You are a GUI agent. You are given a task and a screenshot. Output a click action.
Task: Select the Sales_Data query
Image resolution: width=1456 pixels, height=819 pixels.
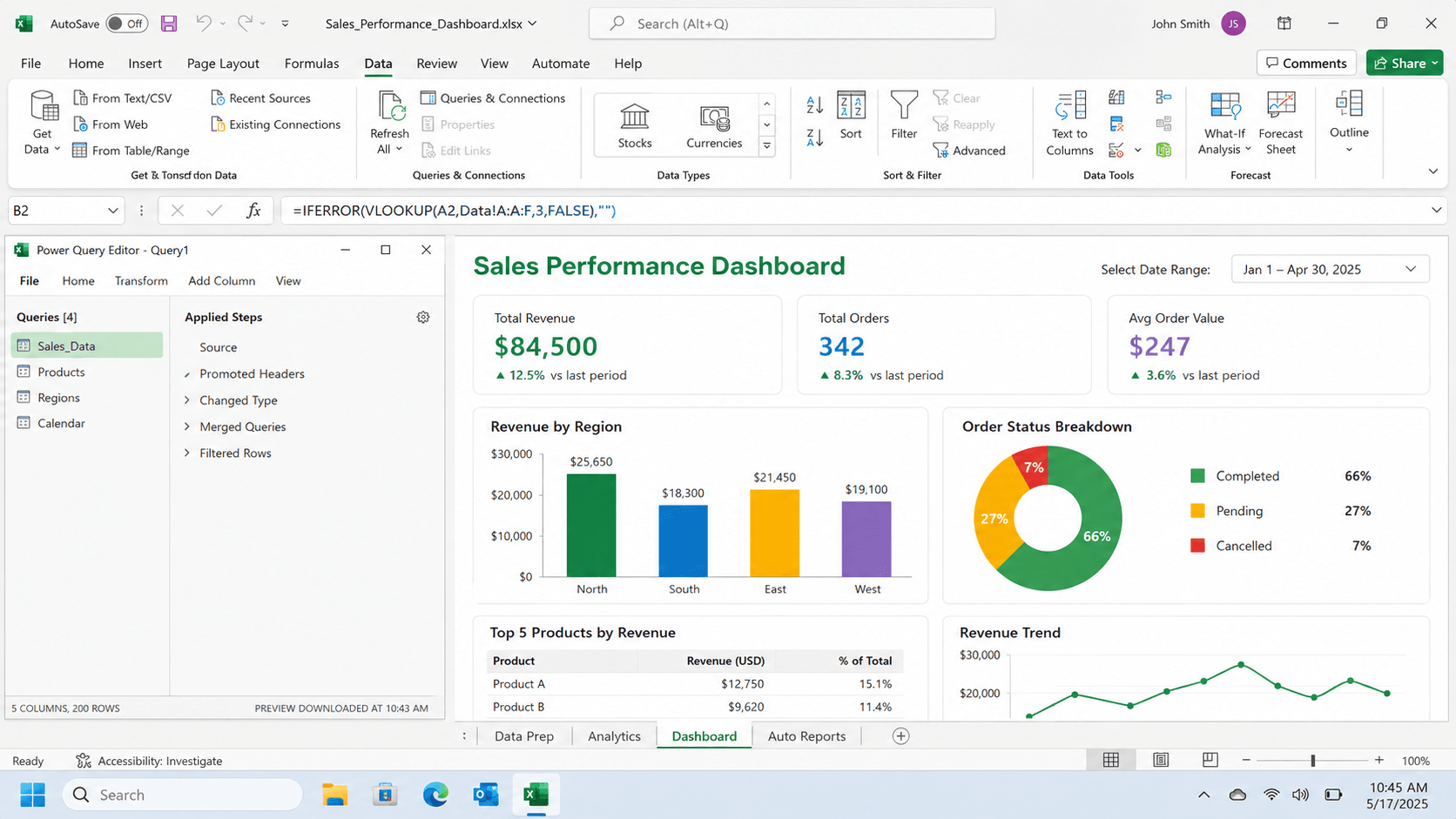click(x=86, y=346)
